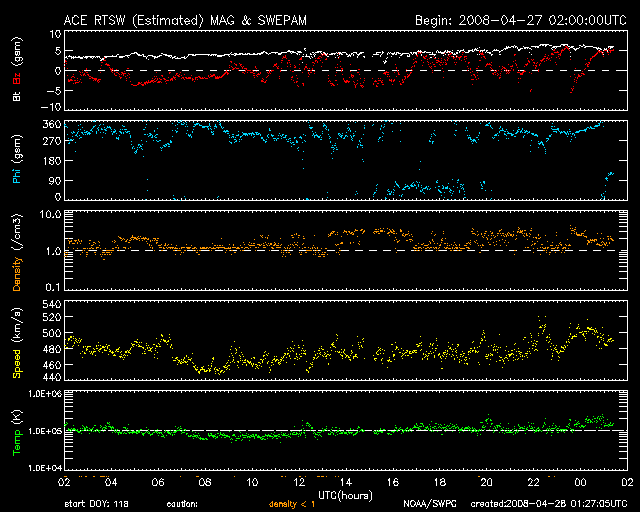Click the 'start DOY: 118' footer text
Screen dimensions: 640x512
pyautogui.click(x=96, y=504)
